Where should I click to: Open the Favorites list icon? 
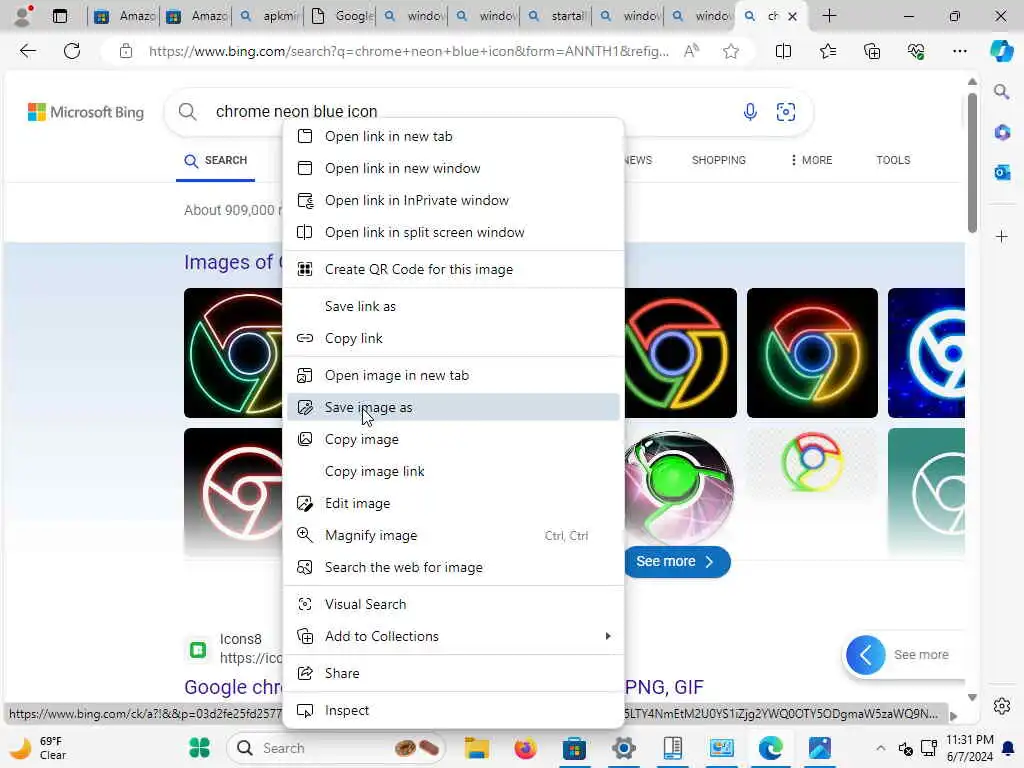tap(827, 51)
